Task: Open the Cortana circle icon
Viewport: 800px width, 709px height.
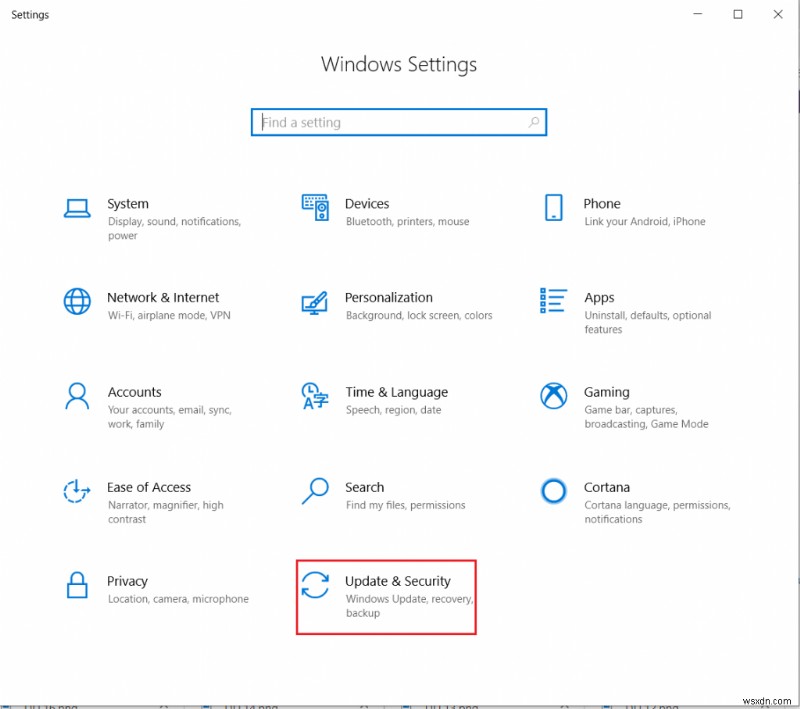Action: (553, 491)
